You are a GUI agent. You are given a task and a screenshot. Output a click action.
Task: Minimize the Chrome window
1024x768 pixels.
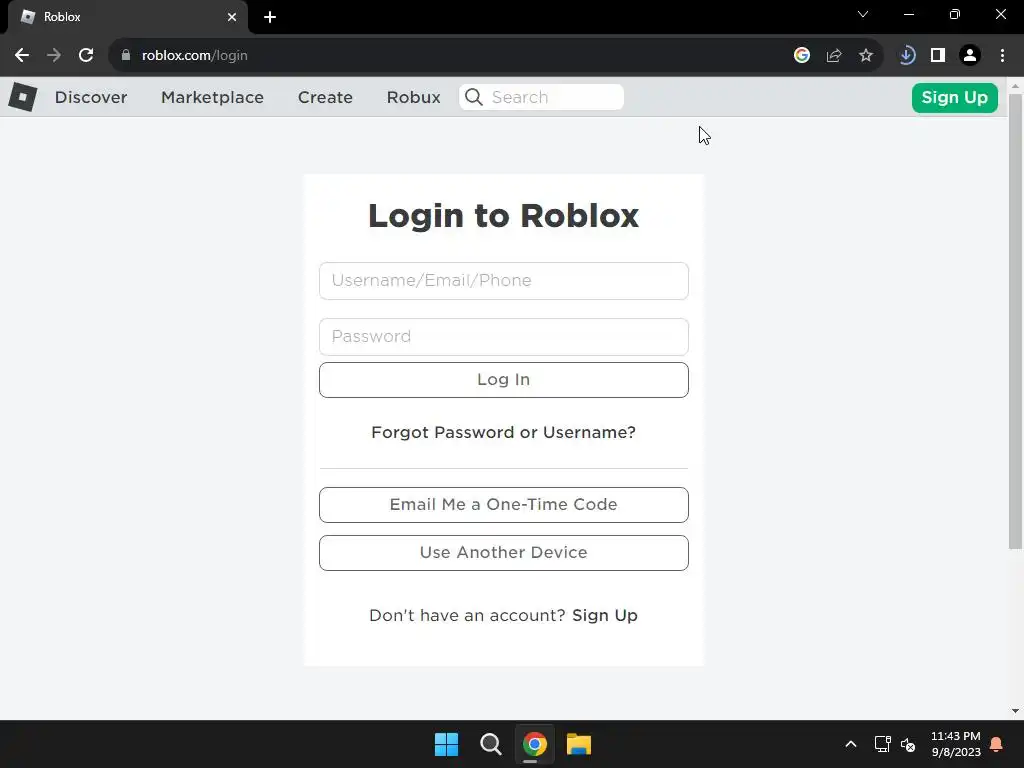coord(908,14)
